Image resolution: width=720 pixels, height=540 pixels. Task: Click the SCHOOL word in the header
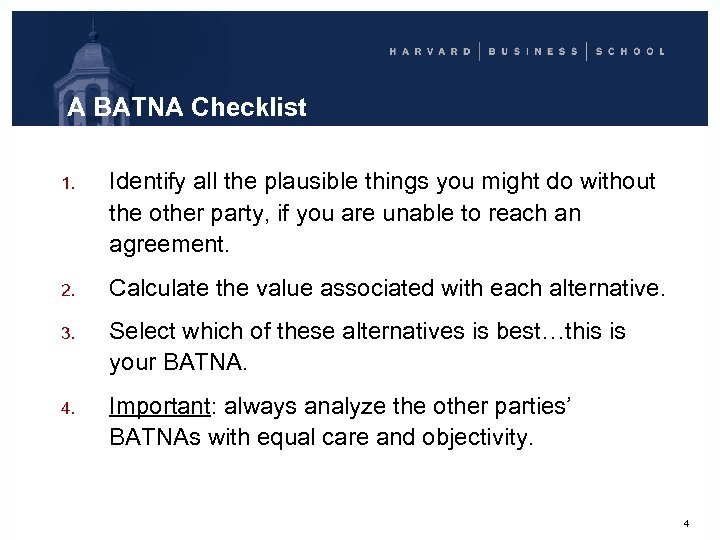point(630,51)
